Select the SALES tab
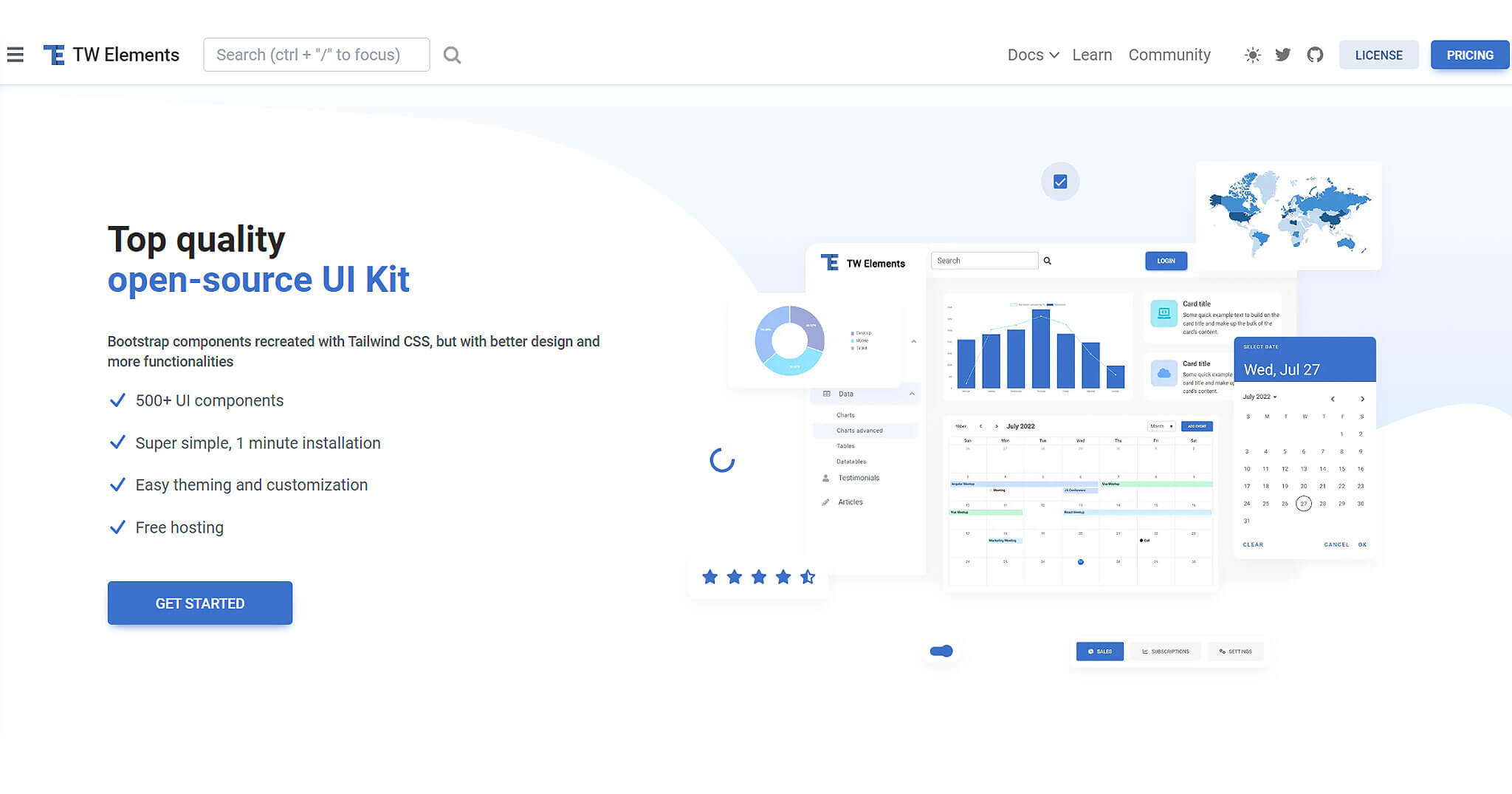1512x794 pixels. (1099, 651)
